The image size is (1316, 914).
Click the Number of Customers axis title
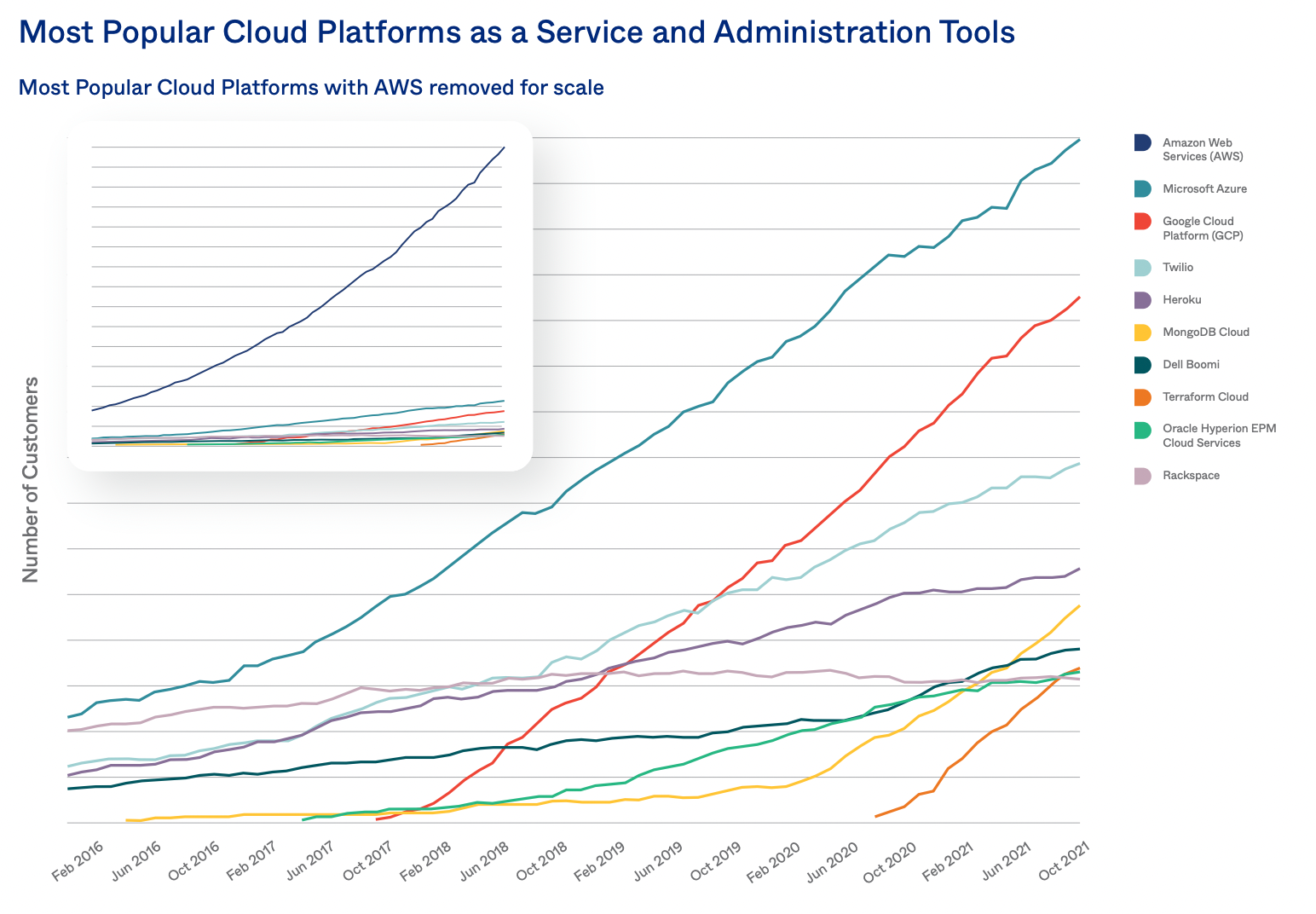coord(30,479)
